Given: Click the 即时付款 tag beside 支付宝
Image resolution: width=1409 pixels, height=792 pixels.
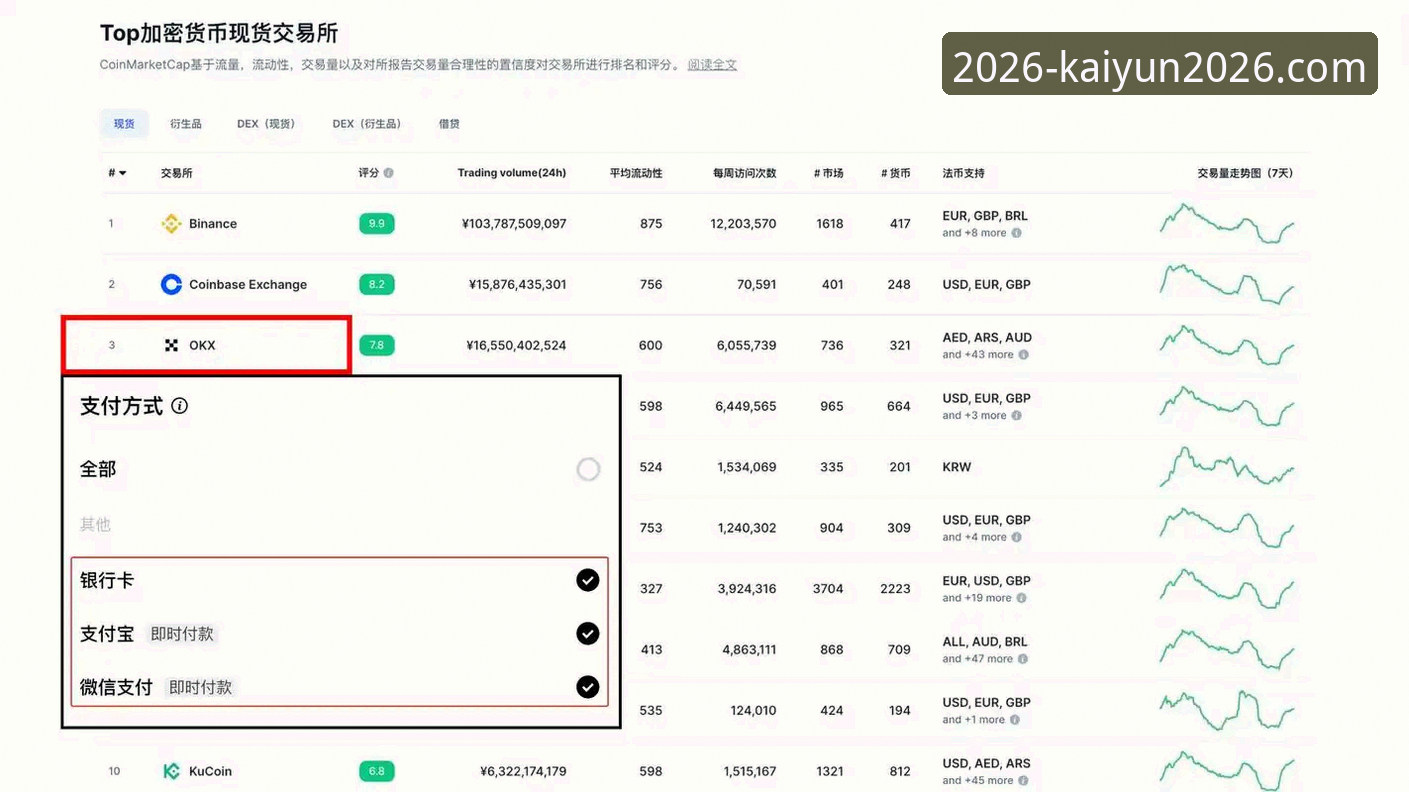Looking at the screenshot, I should (x=182, y=634).
